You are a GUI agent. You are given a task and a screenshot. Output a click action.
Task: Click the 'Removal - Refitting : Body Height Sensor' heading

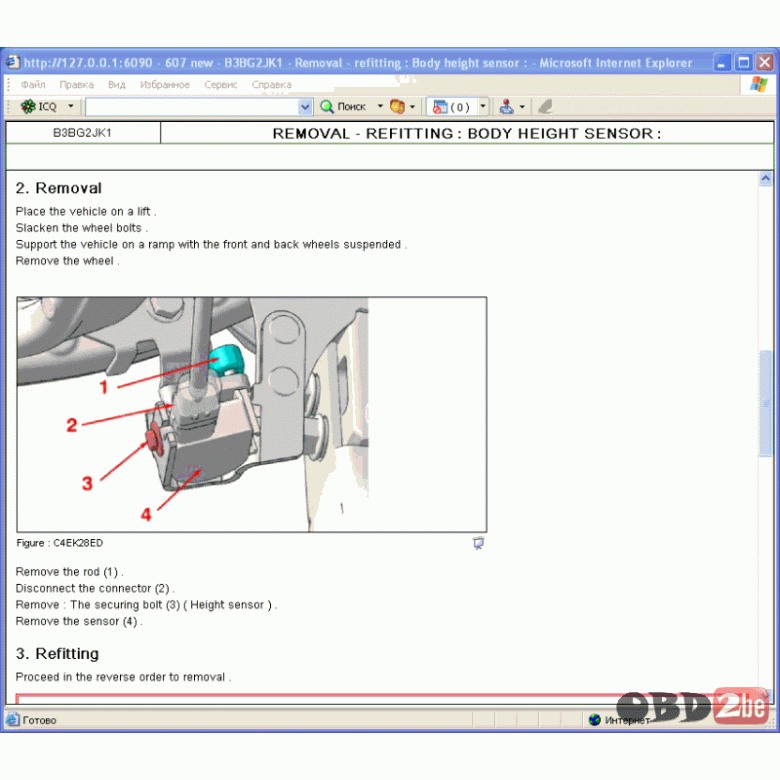coord(467,133)
